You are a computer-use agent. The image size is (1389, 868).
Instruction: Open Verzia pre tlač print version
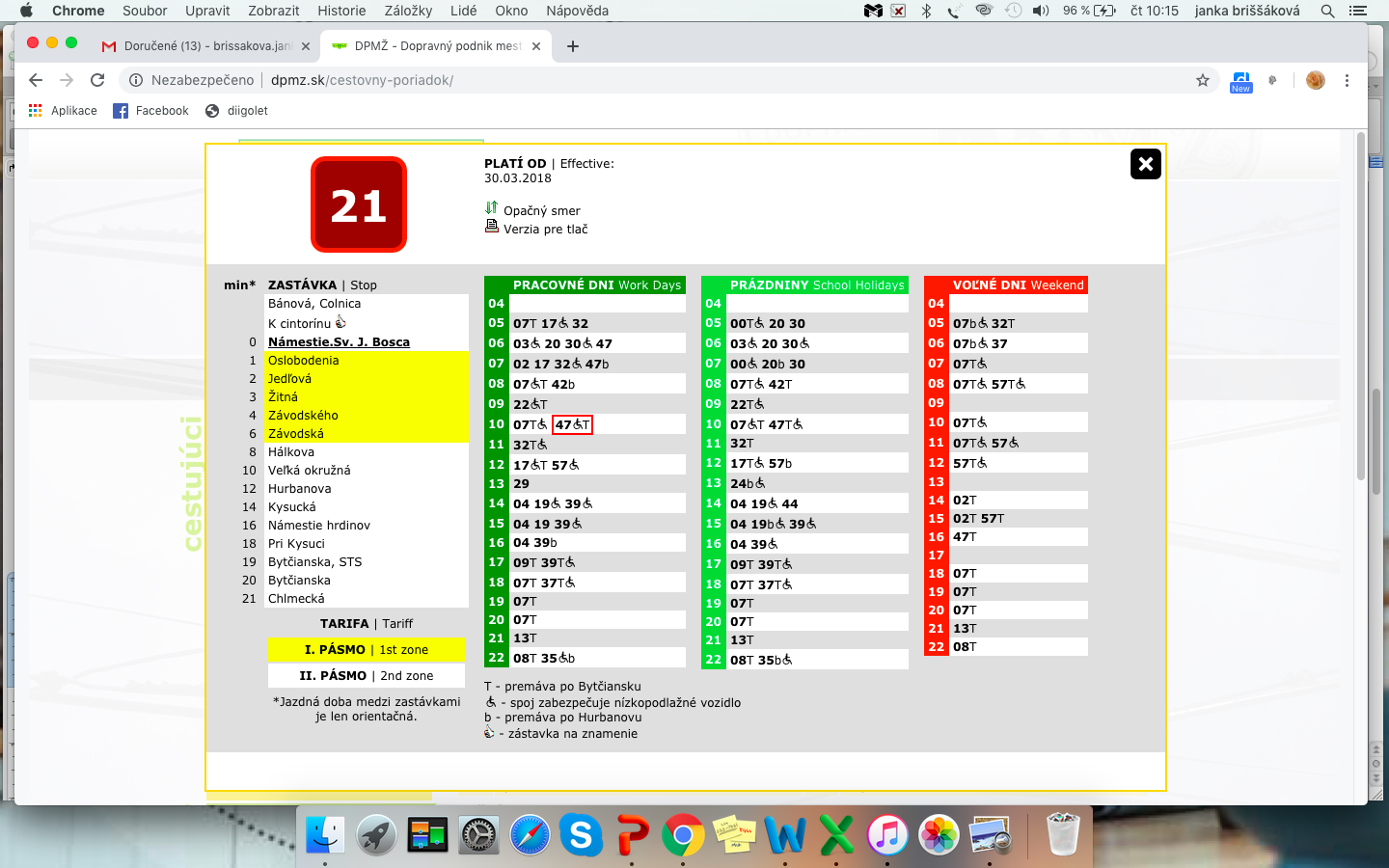point(545,230)
